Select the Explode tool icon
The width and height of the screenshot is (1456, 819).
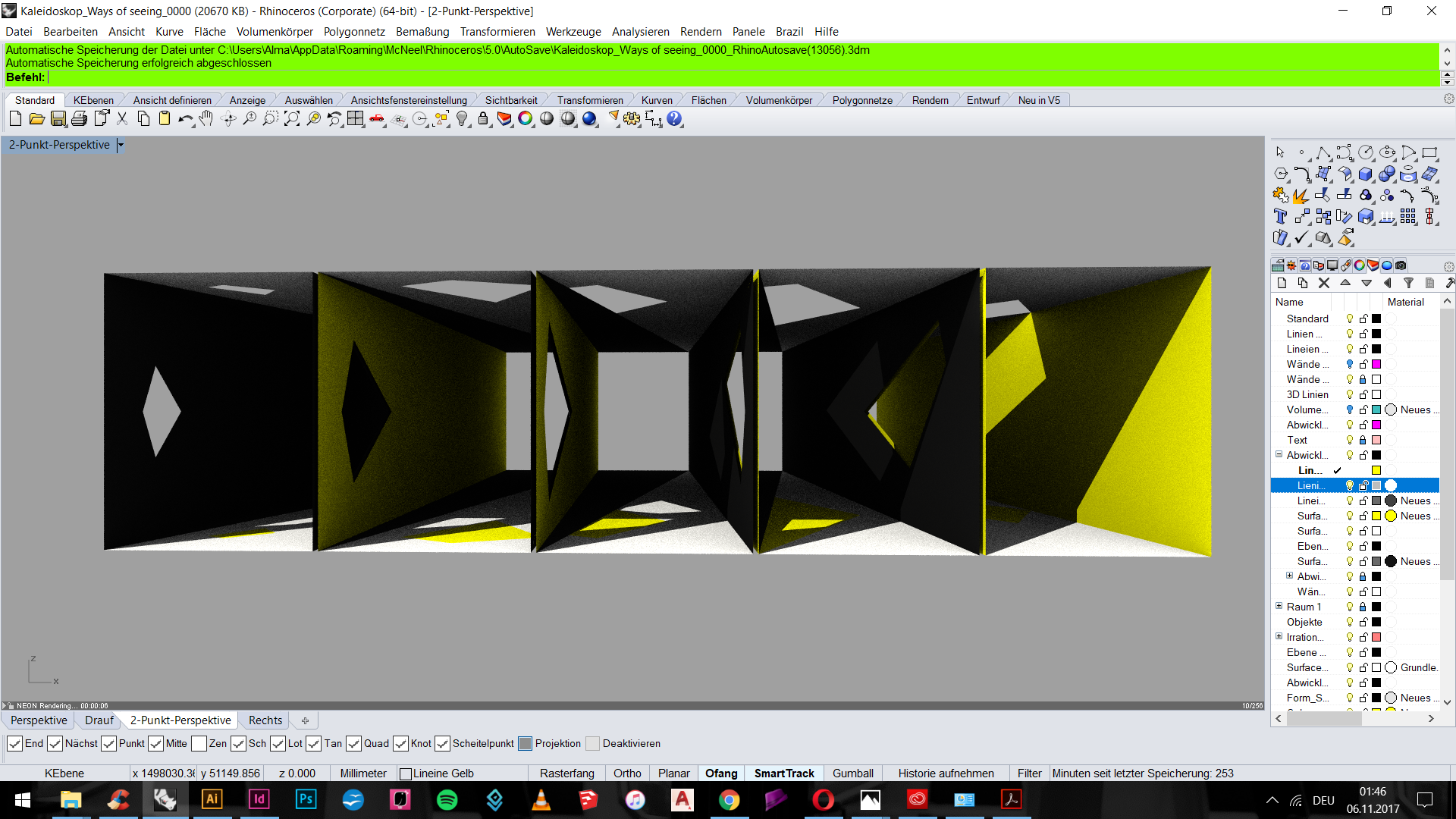coord(1301,196)
